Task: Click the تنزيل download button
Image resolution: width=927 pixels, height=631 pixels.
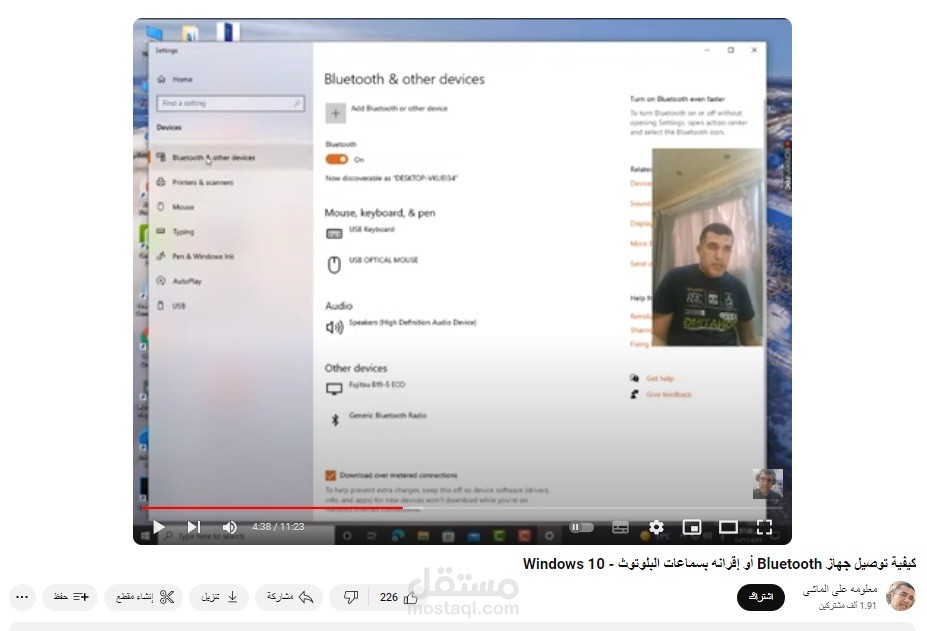Action: (219, 597)
